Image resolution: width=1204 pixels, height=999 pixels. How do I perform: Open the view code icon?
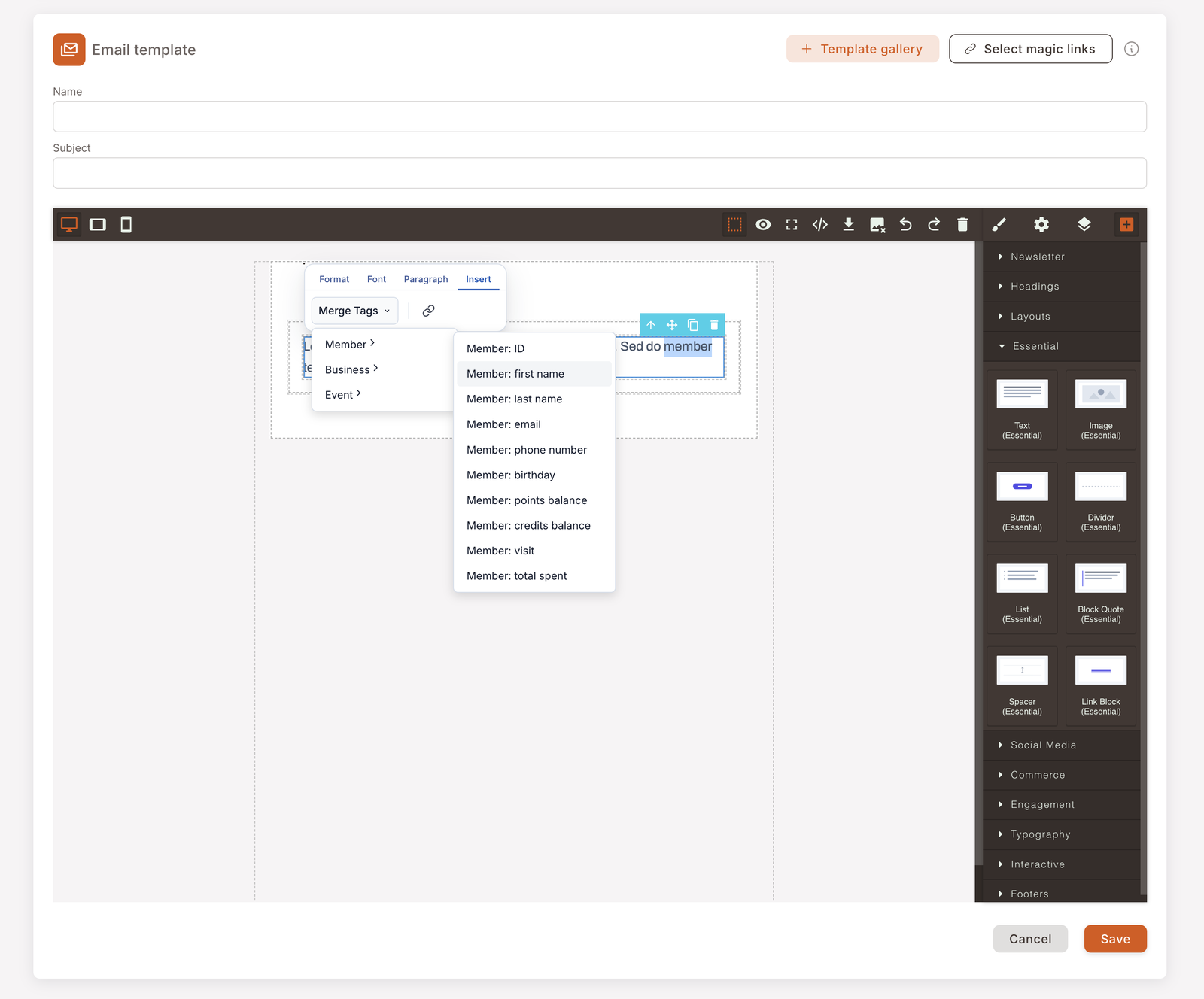pyautogui.click(x=820, y=224)
